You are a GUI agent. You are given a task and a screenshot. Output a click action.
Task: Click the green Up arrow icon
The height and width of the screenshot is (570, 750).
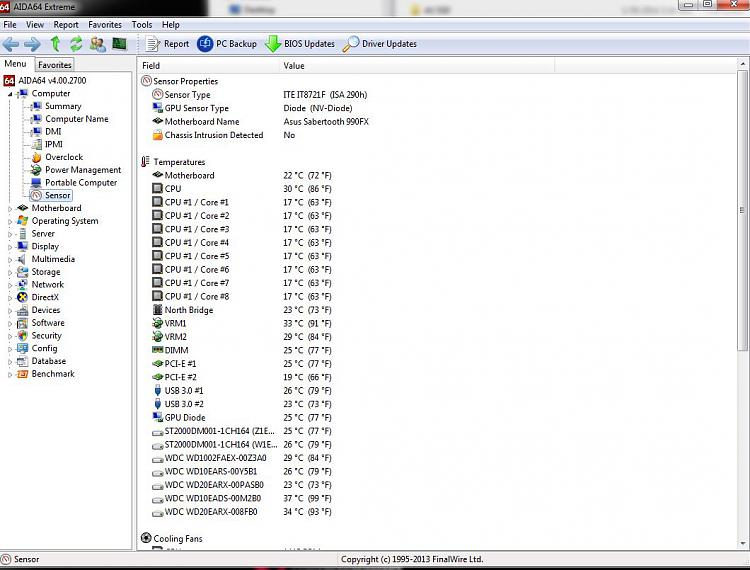pyautogui.click(x=55, y=44)
